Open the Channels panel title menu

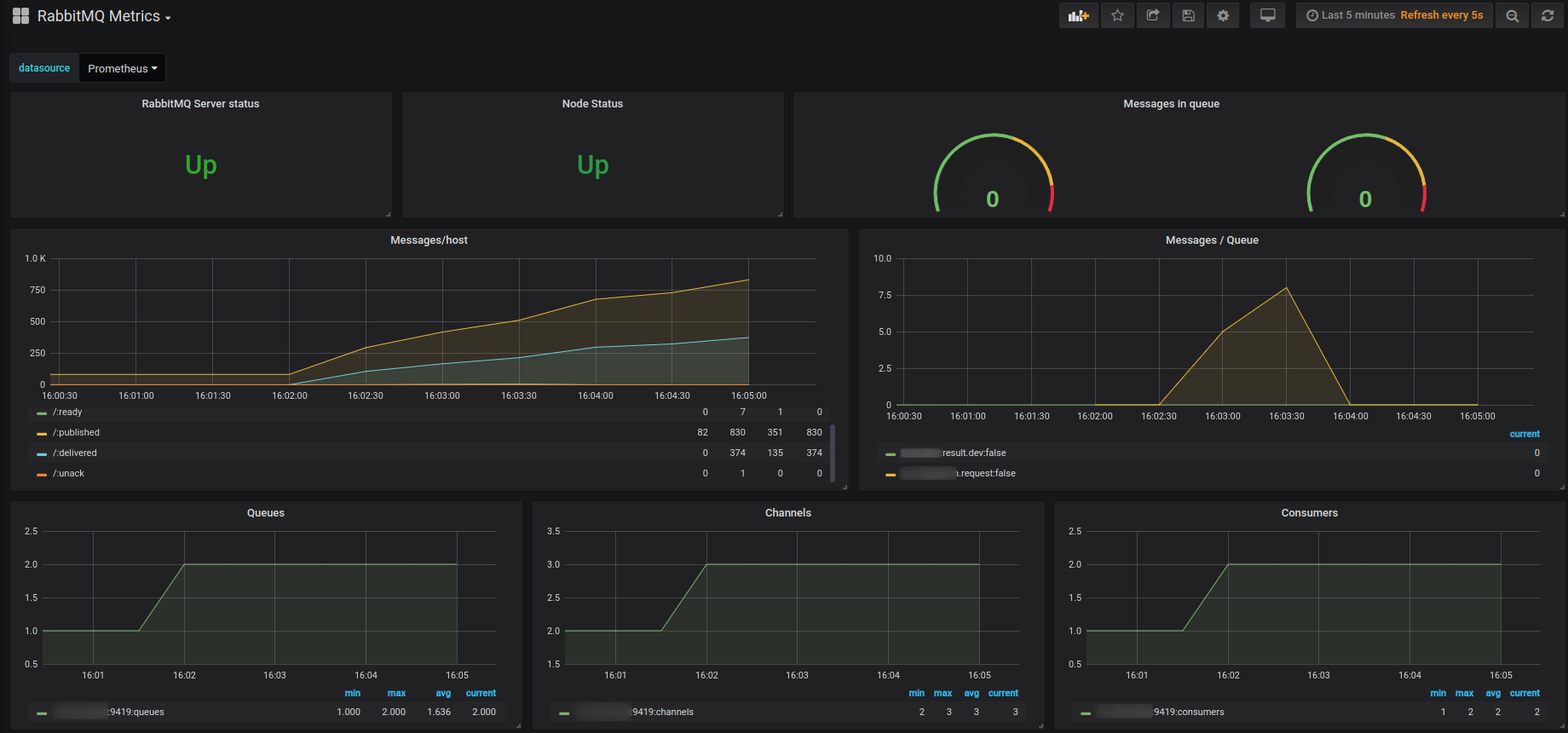[x=788, y=513]
